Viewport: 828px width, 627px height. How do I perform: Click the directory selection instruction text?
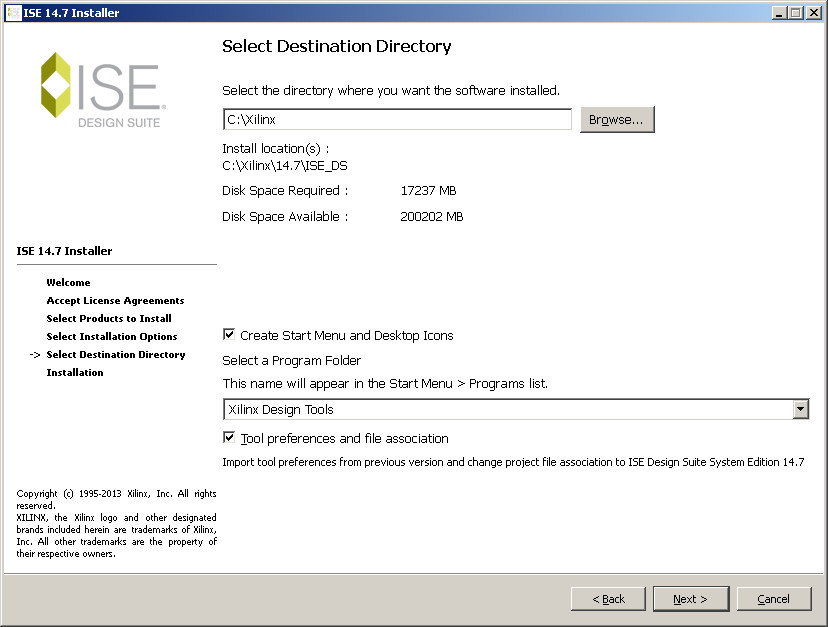click(x=391, y=91)
